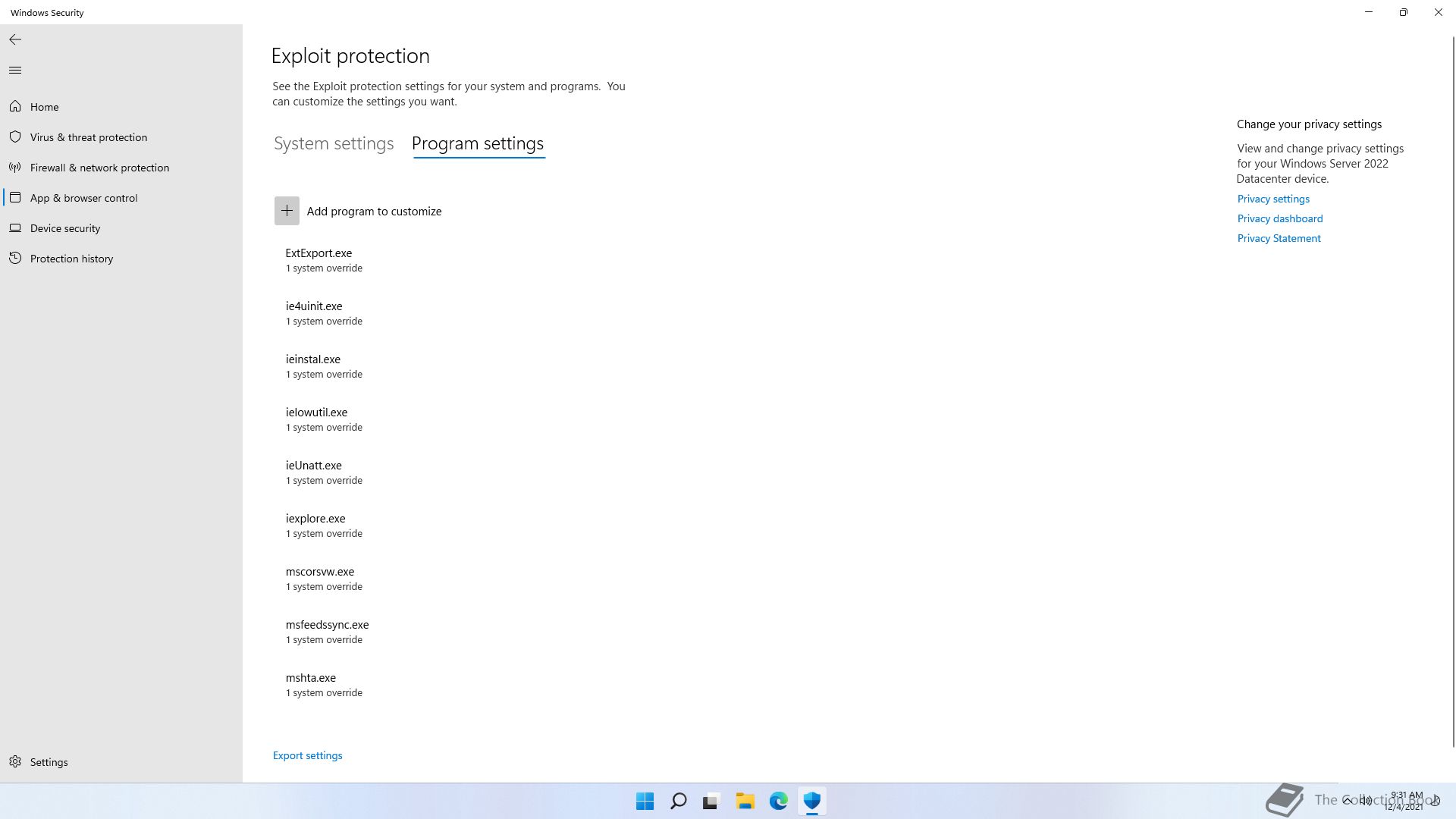
Task: Open Microsoft Edge from the taskbar
Action: click(778, 801)
